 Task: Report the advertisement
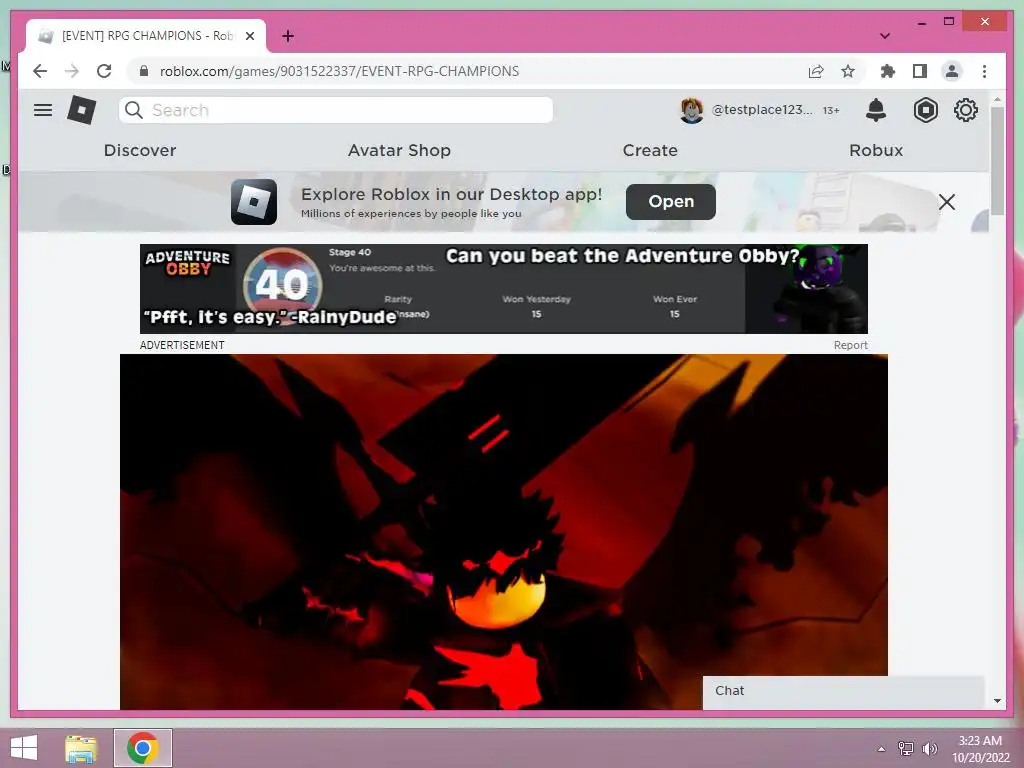[850, 345]
